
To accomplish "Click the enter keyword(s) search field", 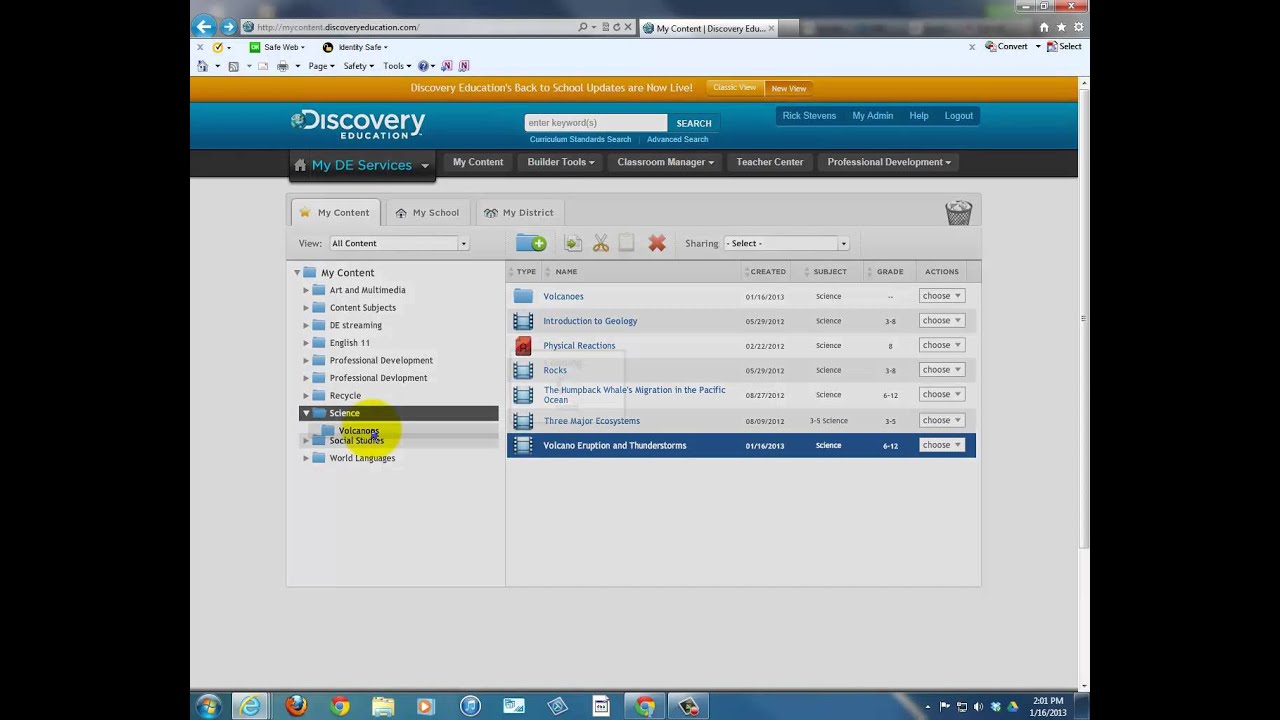I will (x=595, y=123).
